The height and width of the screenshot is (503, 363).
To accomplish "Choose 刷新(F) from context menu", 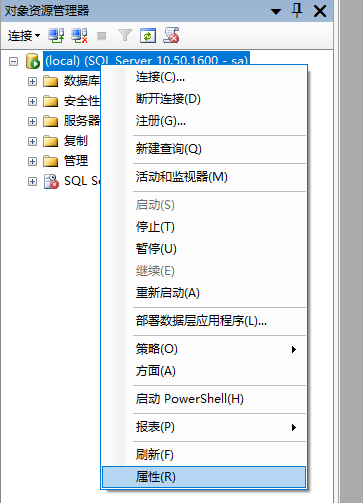I will [204, 455].
